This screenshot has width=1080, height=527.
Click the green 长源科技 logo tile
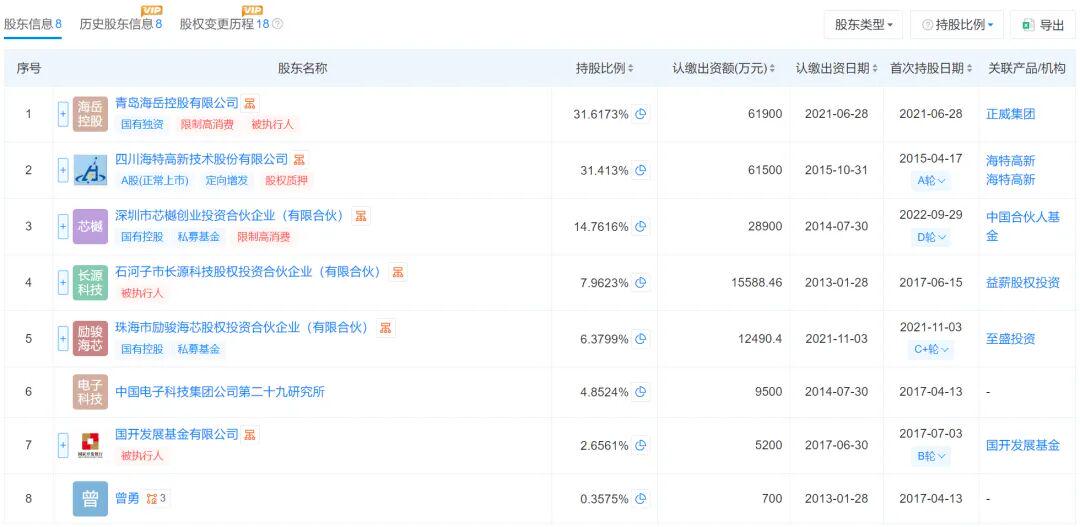coord(90,282)
